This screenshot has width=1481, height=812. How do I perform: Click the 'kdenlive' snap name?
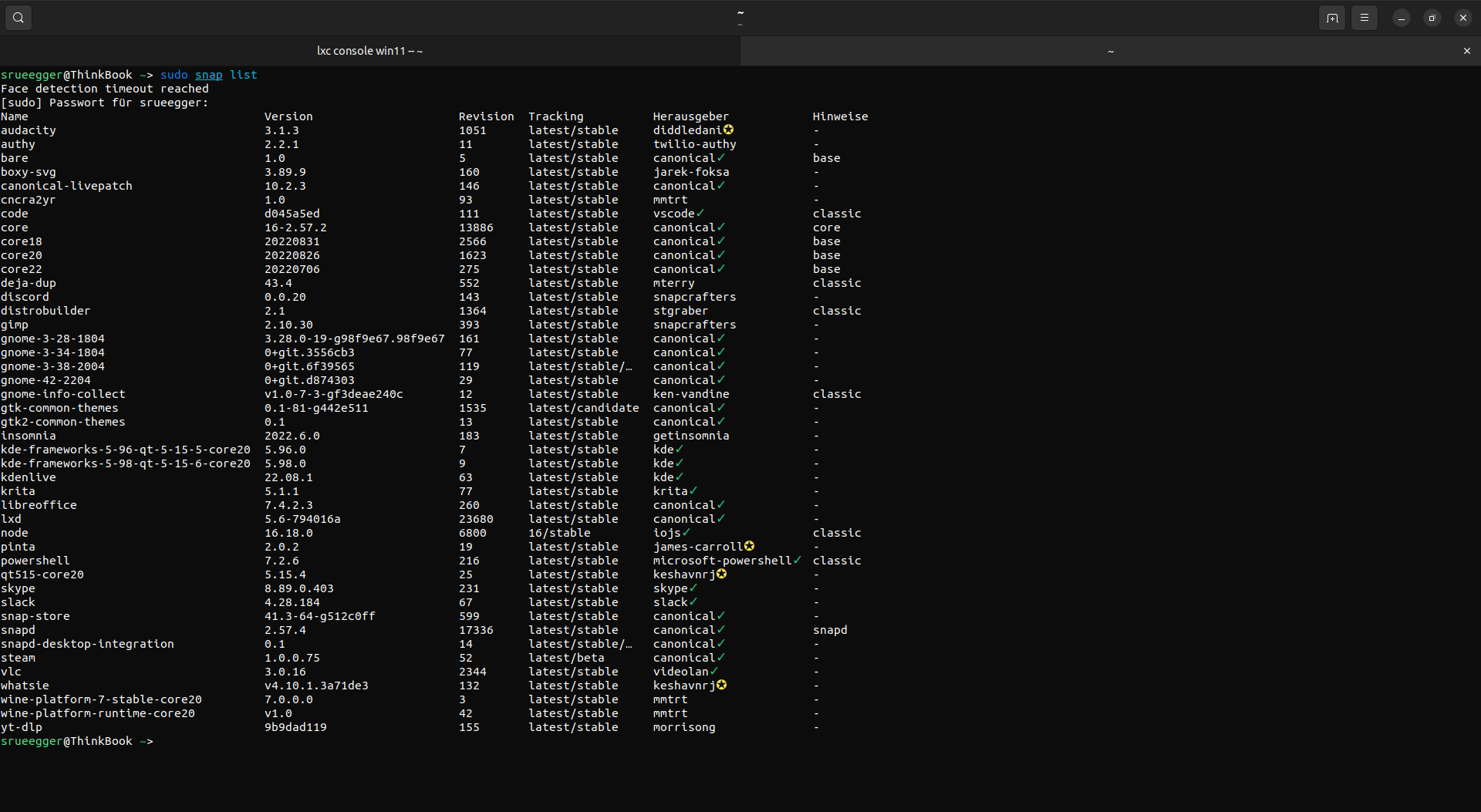click(29, 477)
